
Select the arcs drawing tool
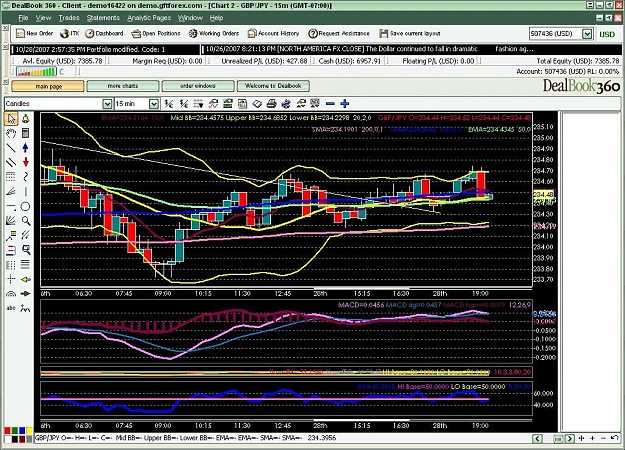(x=11, y=294)
